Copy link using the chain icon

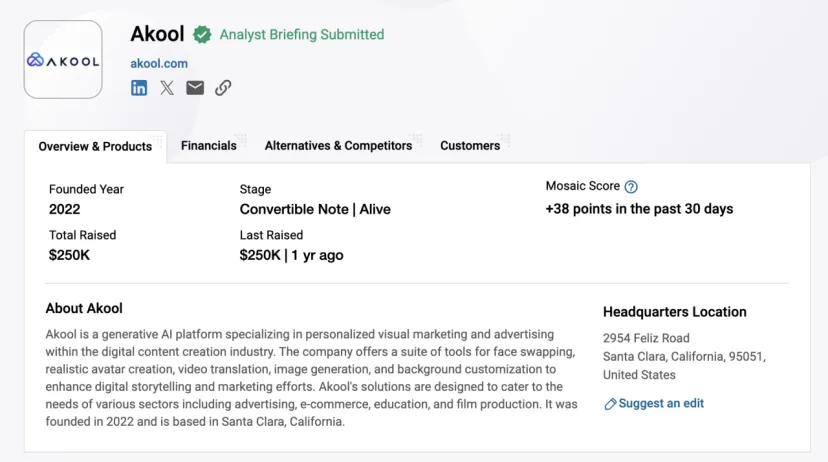click(x=223, y=88)
